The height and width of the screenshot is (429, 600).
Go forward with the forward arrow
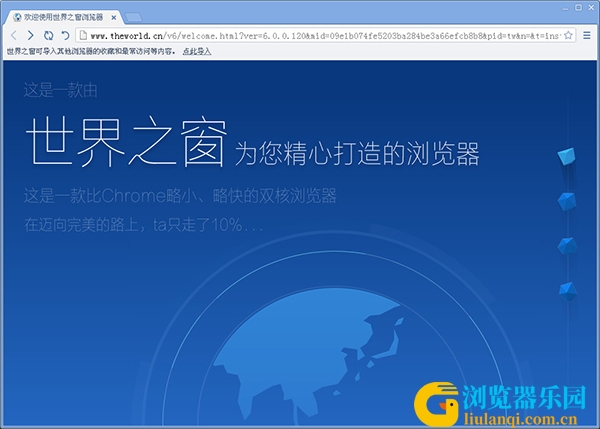click(x=31, y=36)
